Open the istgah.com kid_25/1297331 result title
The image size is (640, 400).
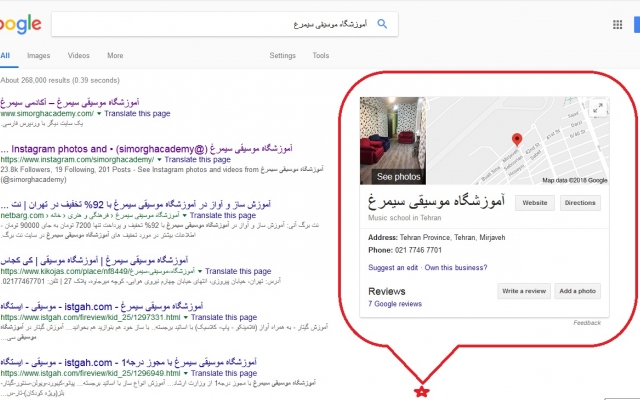coord(102,306)
